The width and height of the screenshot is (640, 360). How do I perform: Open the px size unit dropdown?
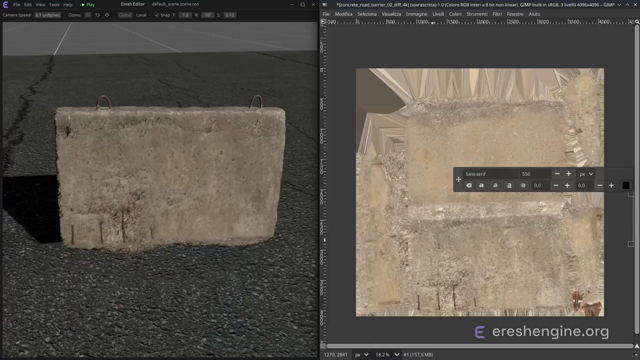[586, 174]
